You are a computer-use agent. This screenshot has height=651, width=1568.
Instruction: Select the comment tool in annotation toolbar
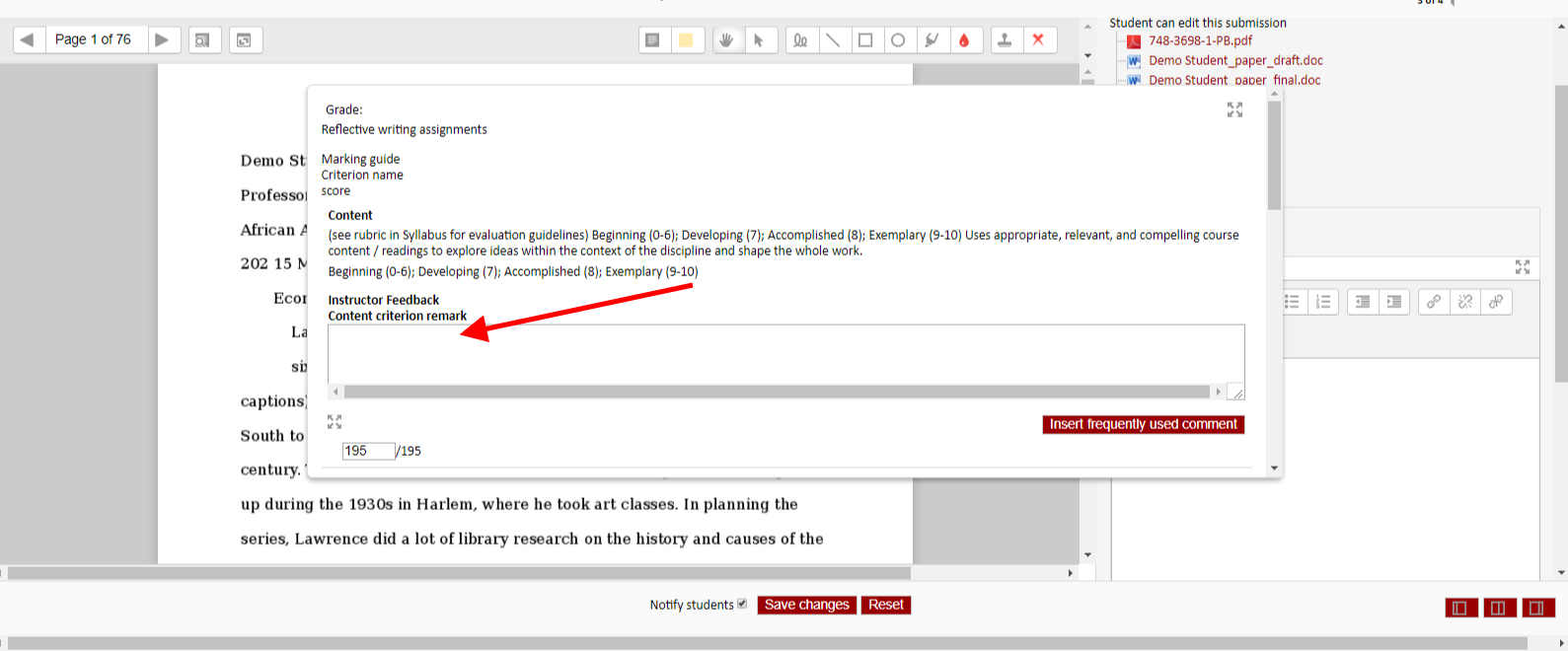(652, 40)
